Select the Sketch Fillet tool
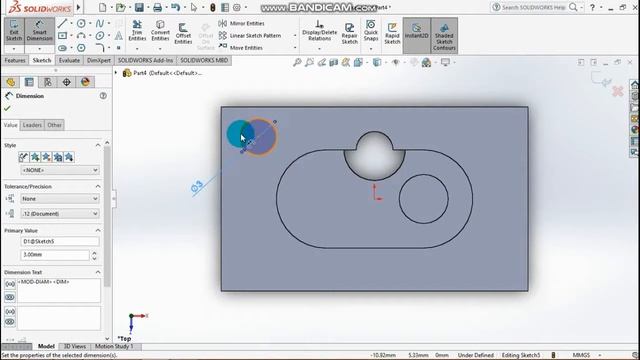The image size is (640, 360). click(100, 48)
